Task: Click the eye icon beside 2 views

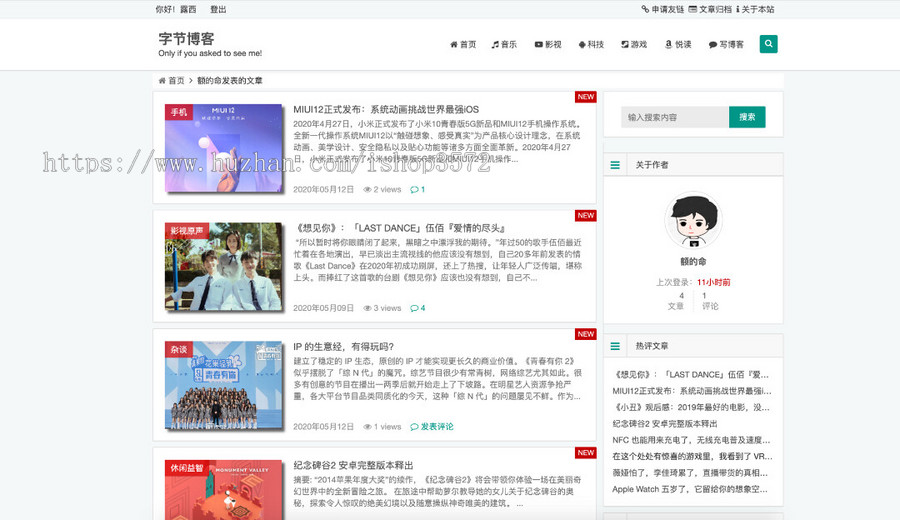Action: [x=367, y=189]
